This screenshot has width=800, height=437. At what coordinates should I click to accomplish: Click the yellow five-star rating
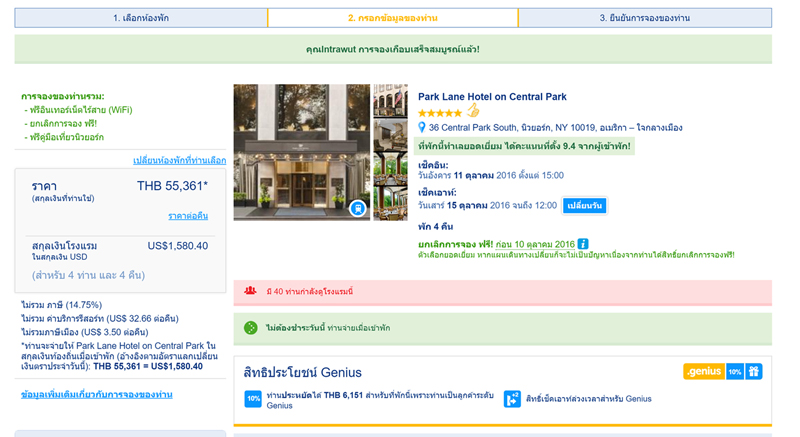pos(440,113)
